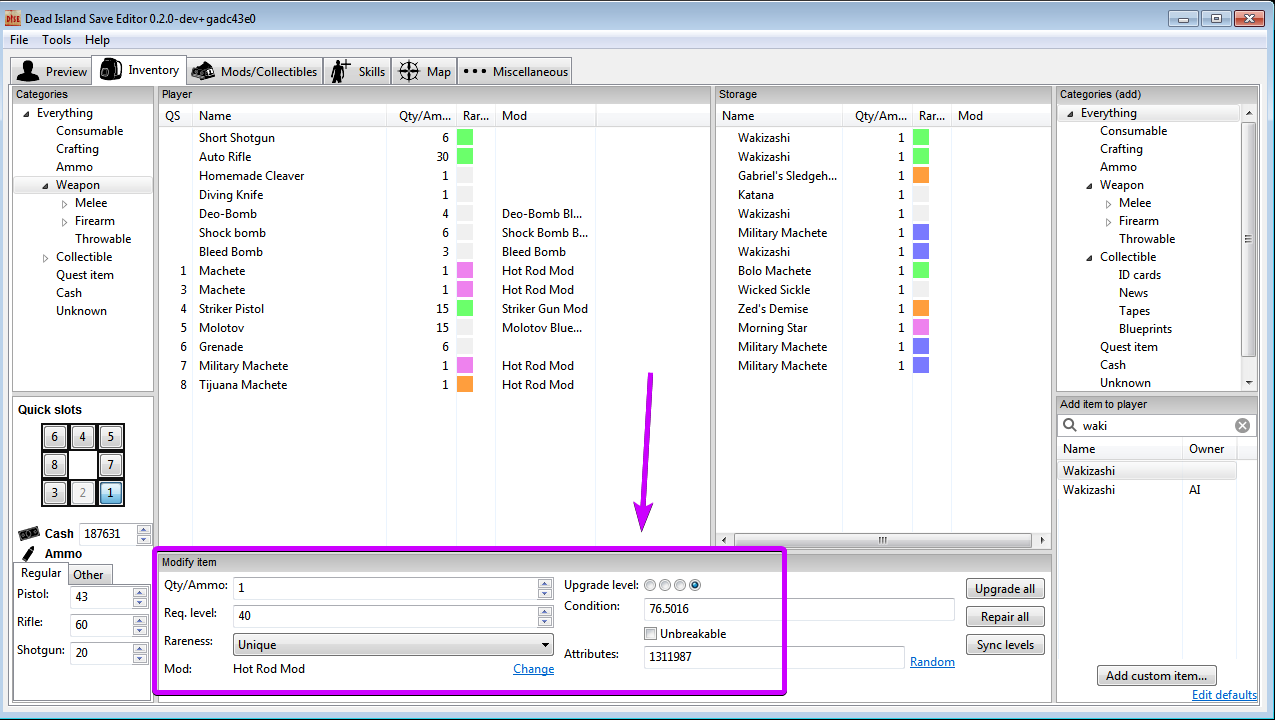This screenshot has height=720, width=1275.
Task: Click the Miscellaneous tab dots icon
Action: [474, 71]
